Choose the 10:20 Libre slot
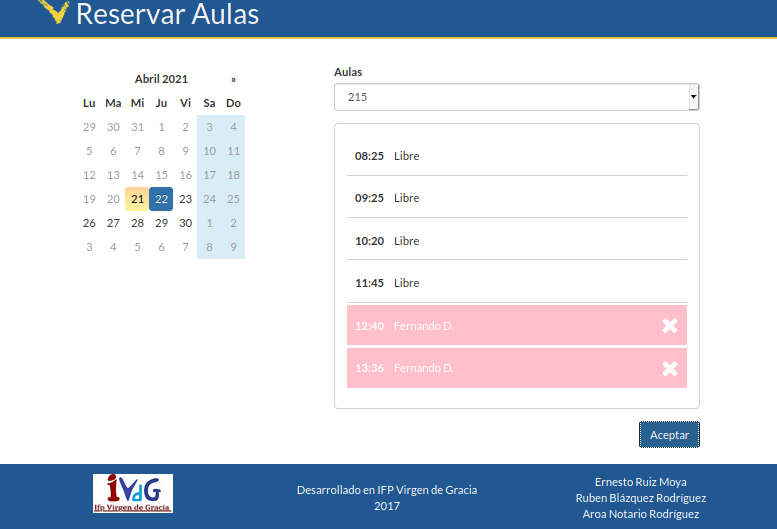This screenshot has width=777, height=529. pyautogui.click(x=516, y=241)
